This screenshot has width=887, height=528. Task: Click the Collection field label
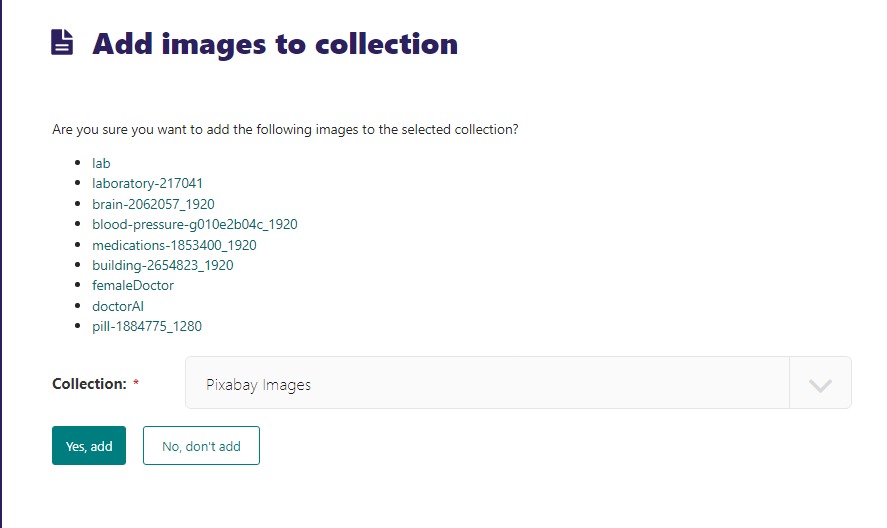pyautogui.click(x=89, y=384)
